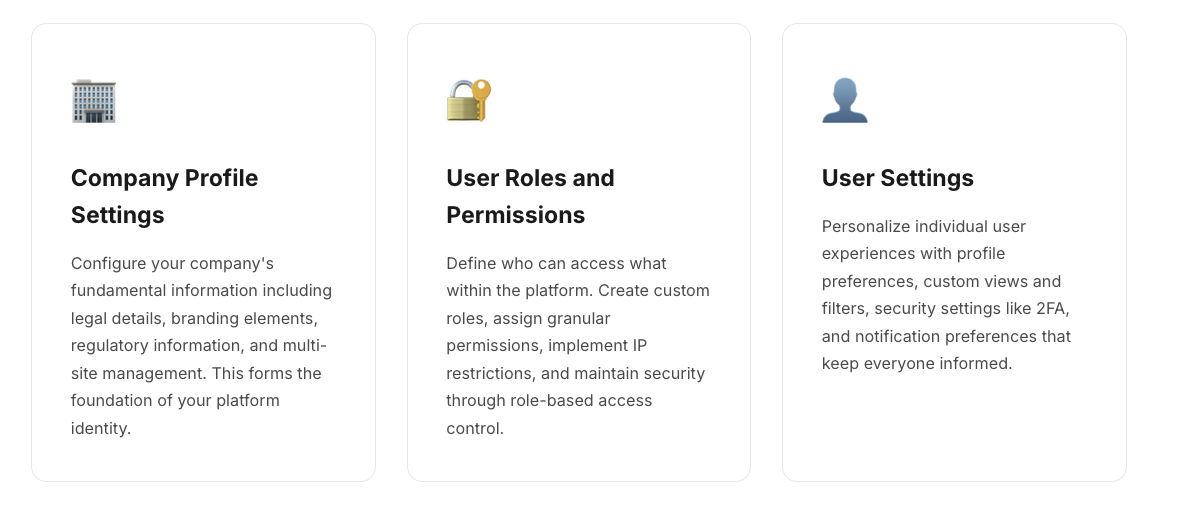The width and height of the screenshot is (1194, 510).
Task: Click the "role-based access control" phrase
Action: 549,401
